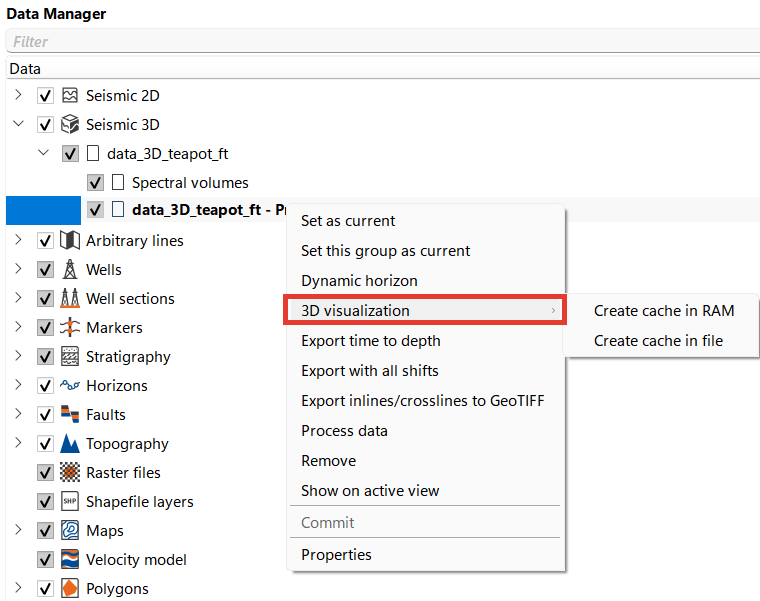Click the Topography mountain icon
Screen dimensions: 760x601
pyautogui.click(x=70, y=444)
